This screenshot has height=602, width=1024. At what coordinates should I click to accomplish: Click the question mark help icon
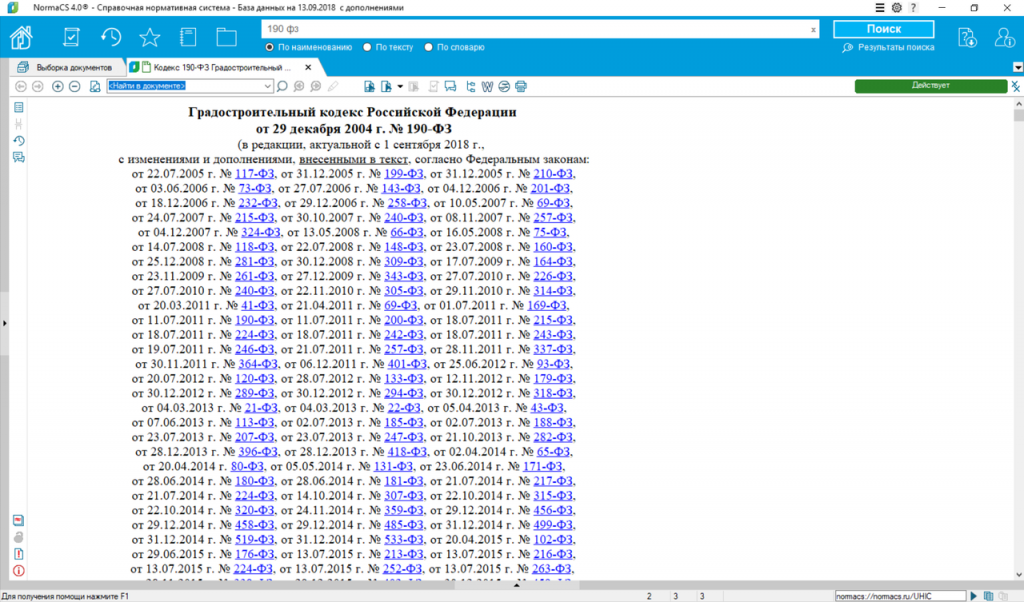[x=913, y=8]
